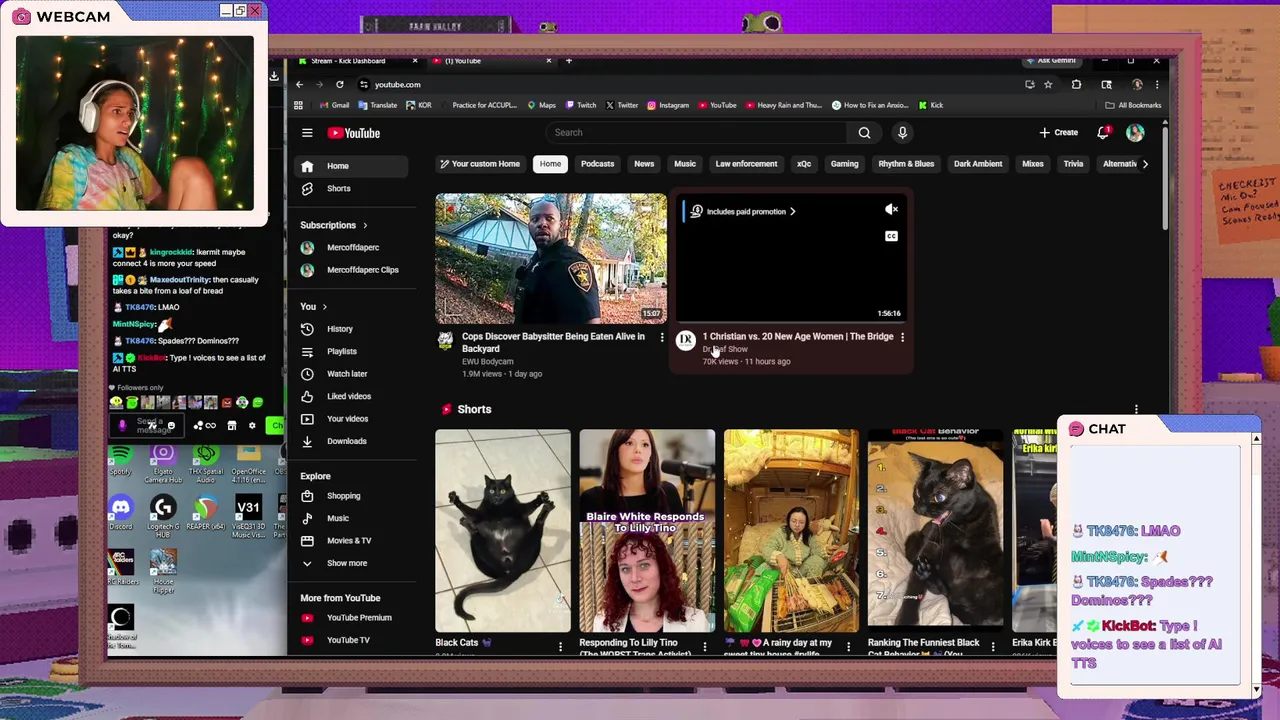The height and width of the screenshot is (720, 1280).
Task: Open Blaire White Responds short thumbnail
Action: click(647, 530)
